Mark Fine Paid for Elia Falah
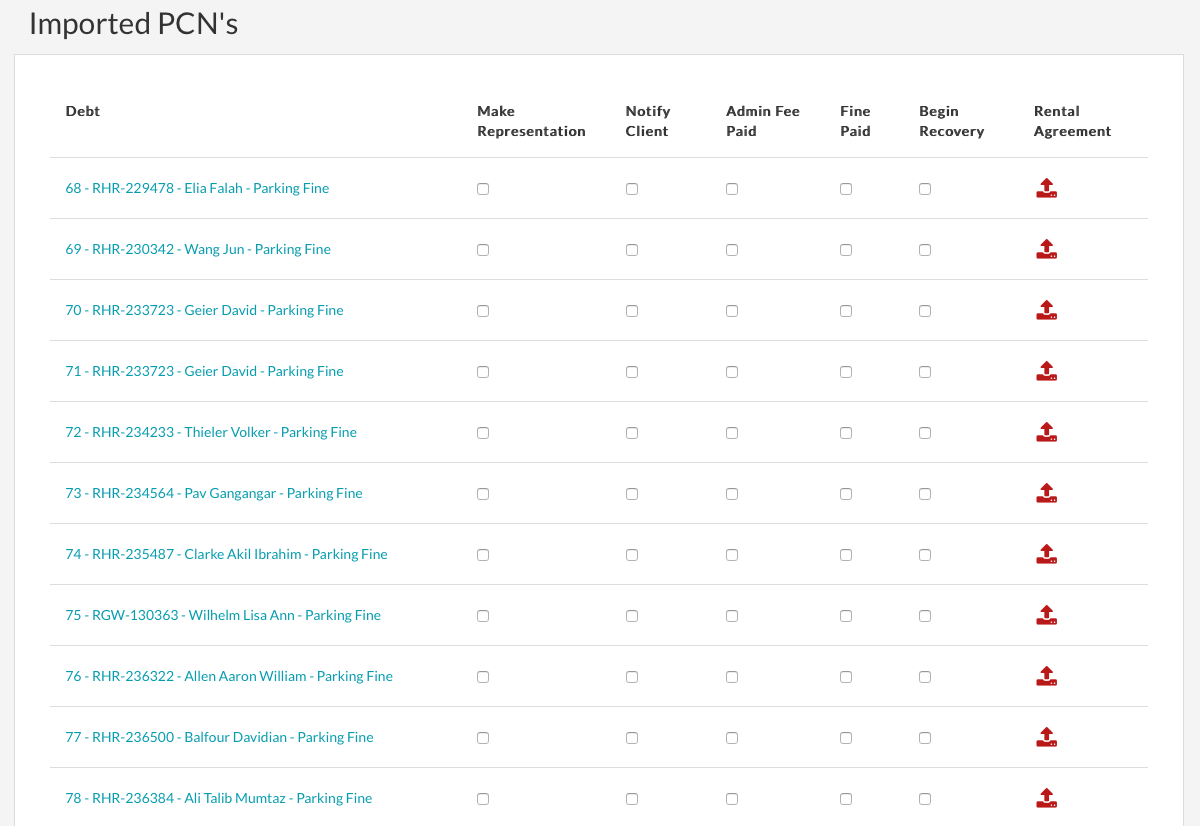Image resolution: width=1200 pixels, height=826 pixels. [x=846, y=189]
